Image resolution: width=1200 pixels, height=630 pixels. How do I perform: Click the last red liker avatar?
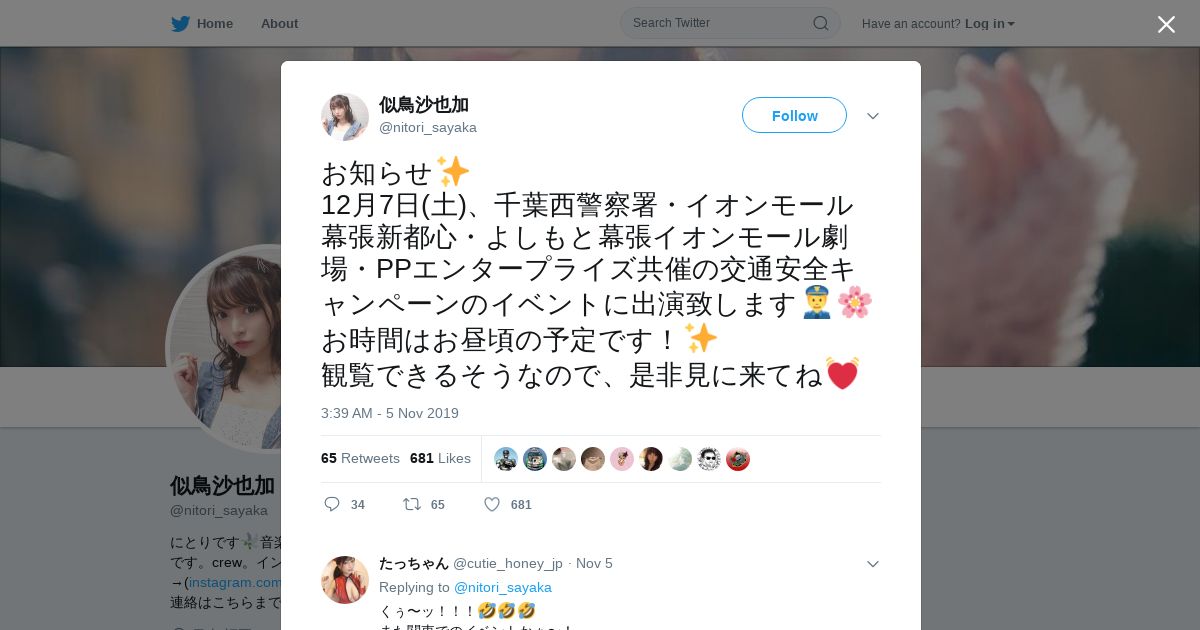pos(738,459)
